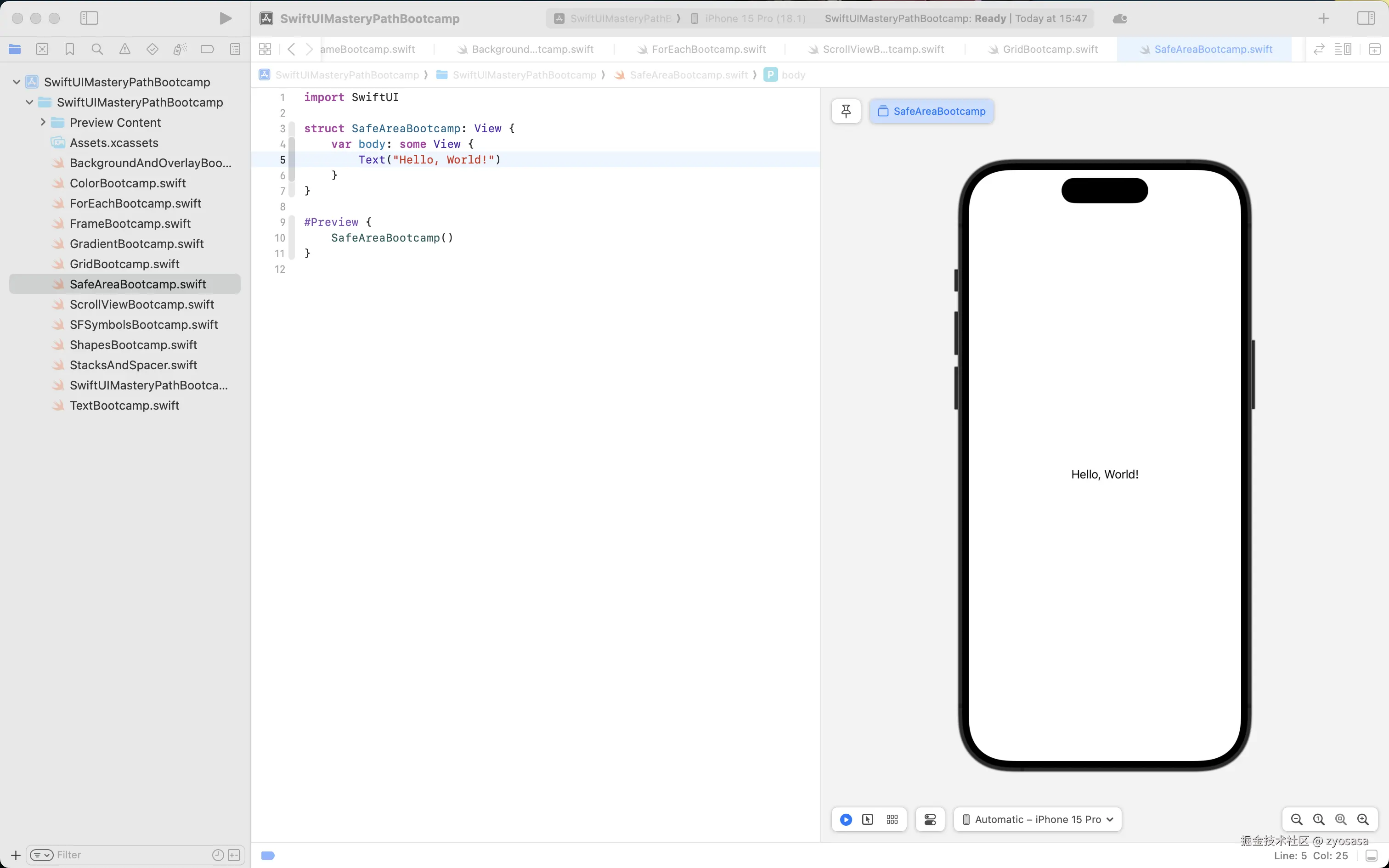Image resolution: width=1389 pixels, height=868 pixels.
Task: Pin the SafeAreaBootcamp preview
Action: point(846,111)
